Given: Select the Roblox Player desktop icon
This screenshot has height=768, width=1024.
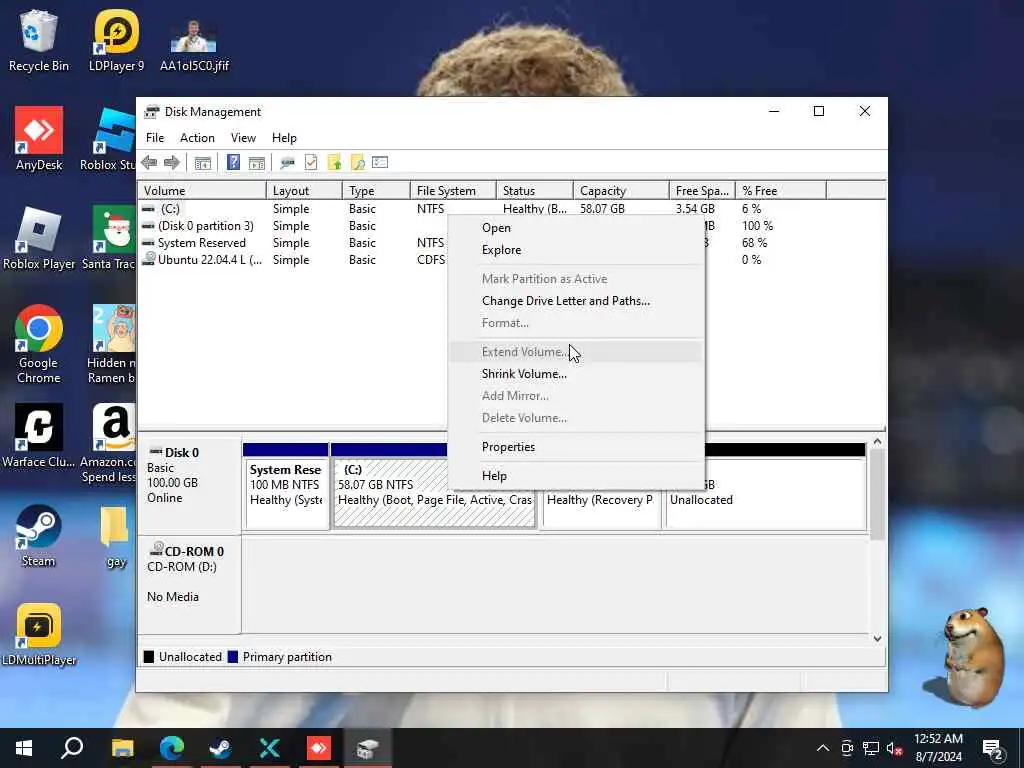Looking at the screenshot, I should [x=39, y=238].
